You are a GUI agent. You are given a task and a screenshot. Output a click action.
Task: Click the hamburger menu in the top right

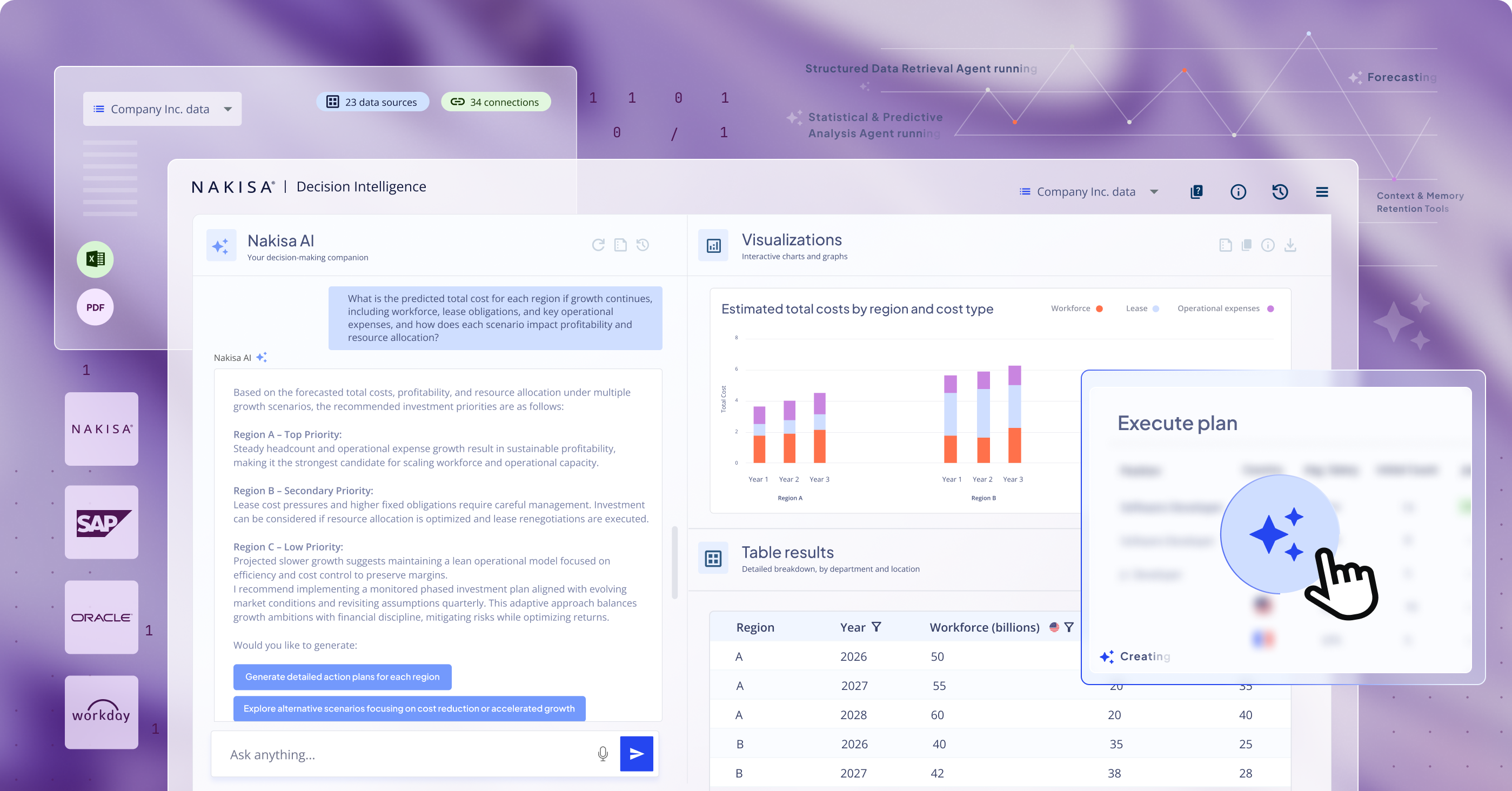pos(1322,191)
